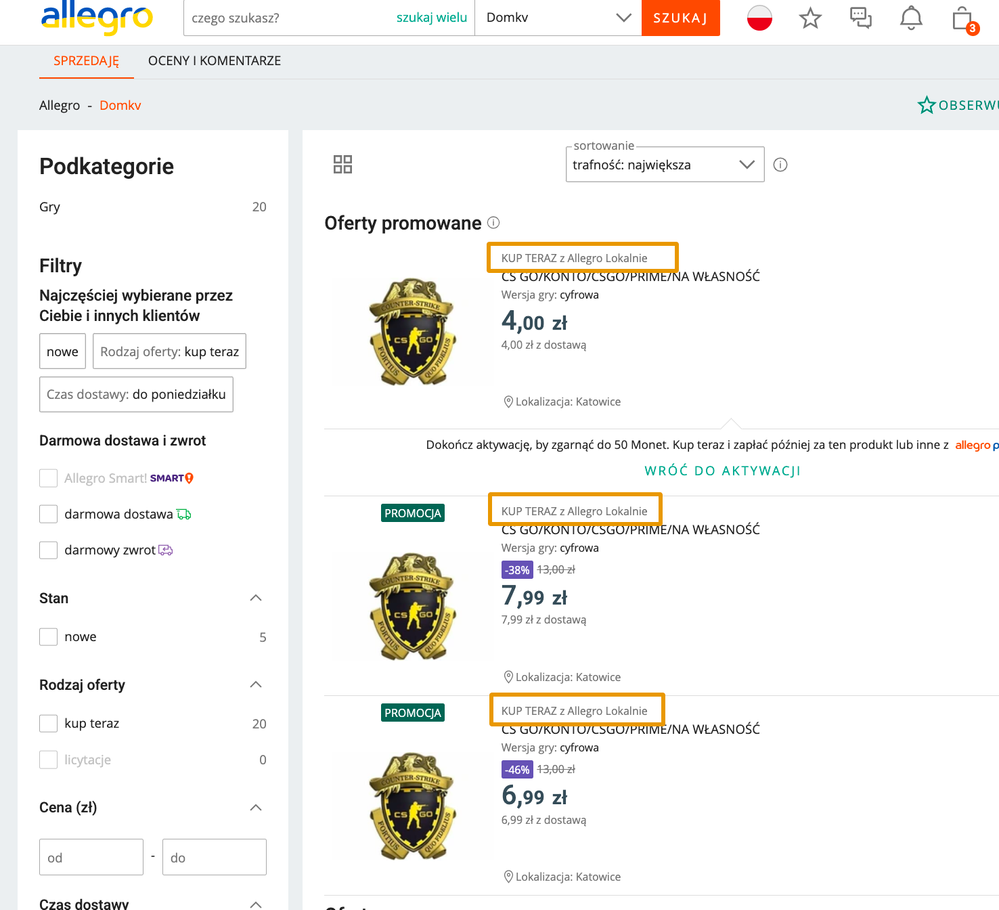
Task: Open the Domkv breadcrumb link
Action: tap(120, 105)
